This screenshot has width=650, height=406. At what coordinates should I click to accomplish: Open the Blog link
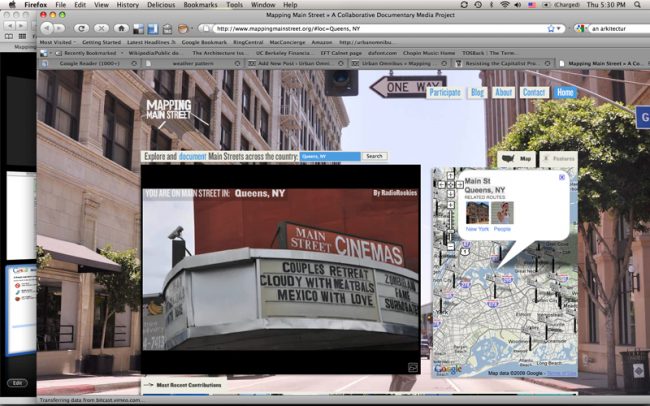coord(477,92)
